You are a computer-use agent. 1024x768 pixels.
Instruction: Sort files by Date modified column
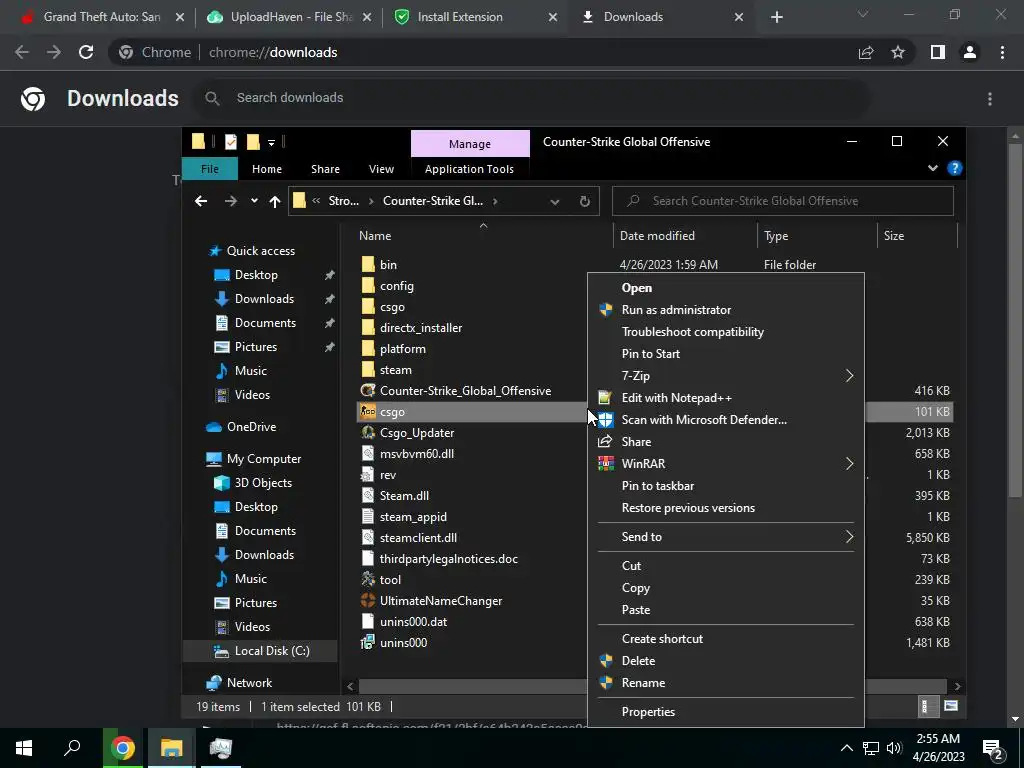pos(657,236)
